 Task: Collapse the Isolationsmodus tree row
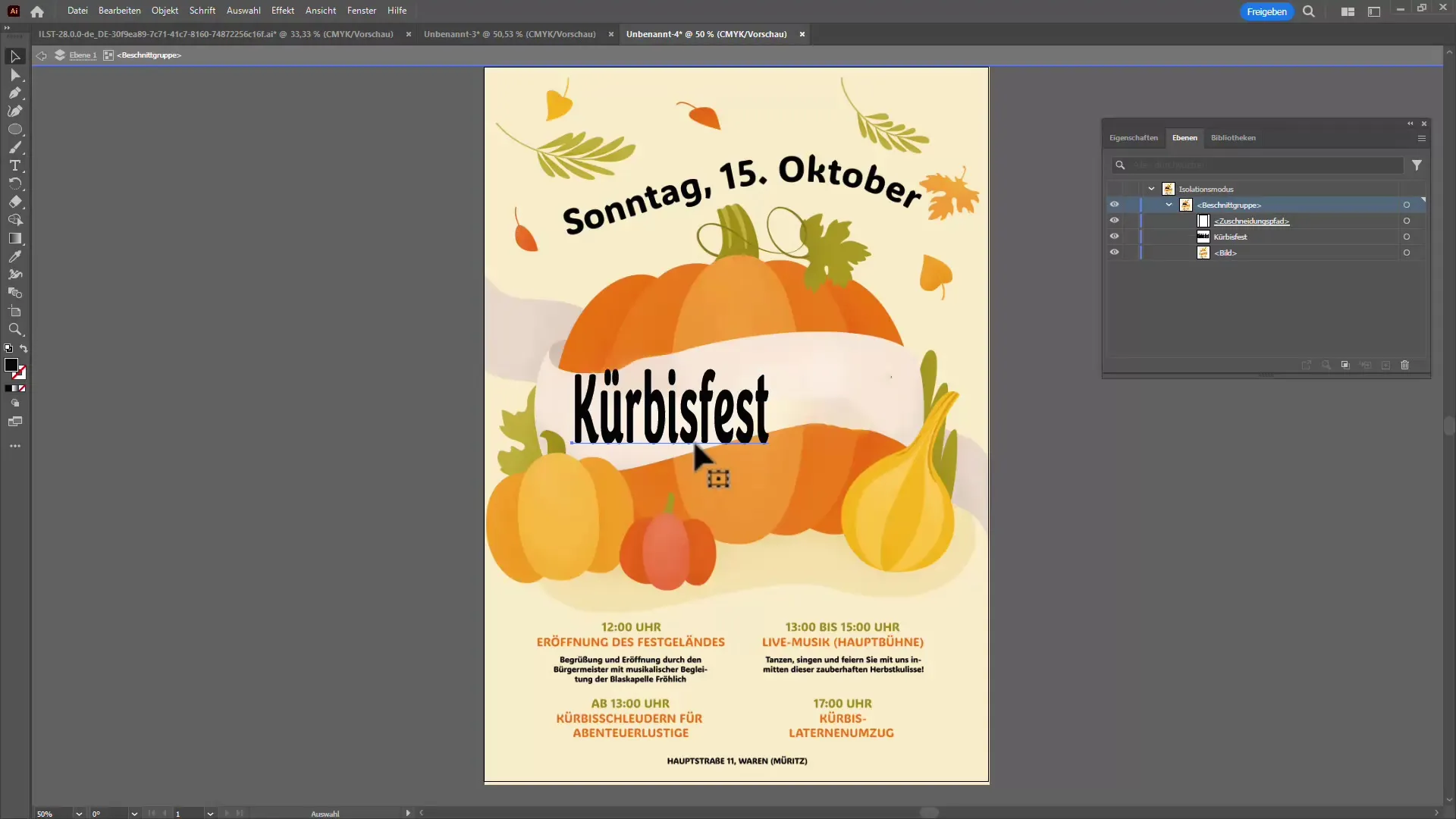[1151, 189]
